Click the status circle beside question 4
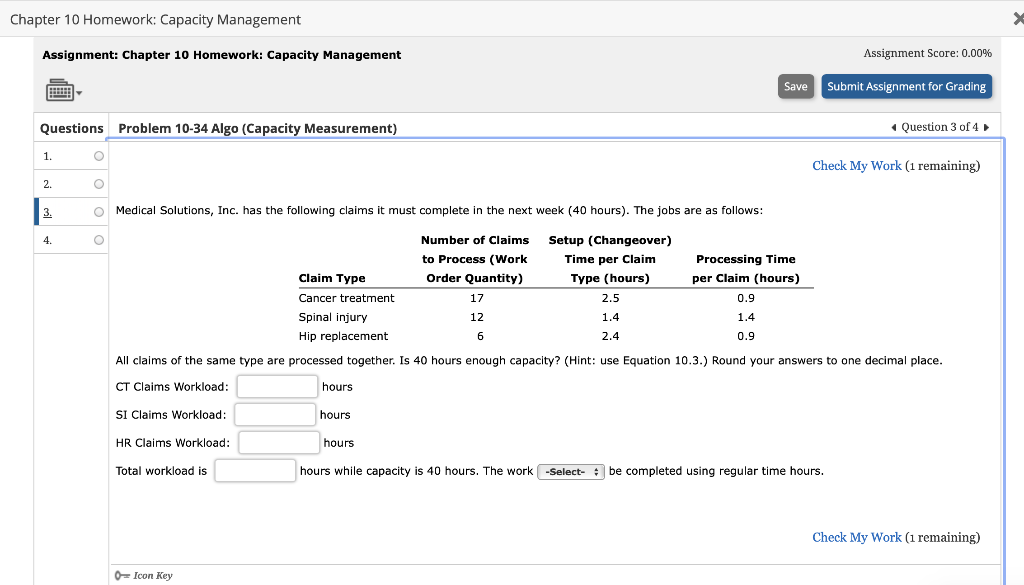The height and width of the screenshot is (585, 1024). 97,239
